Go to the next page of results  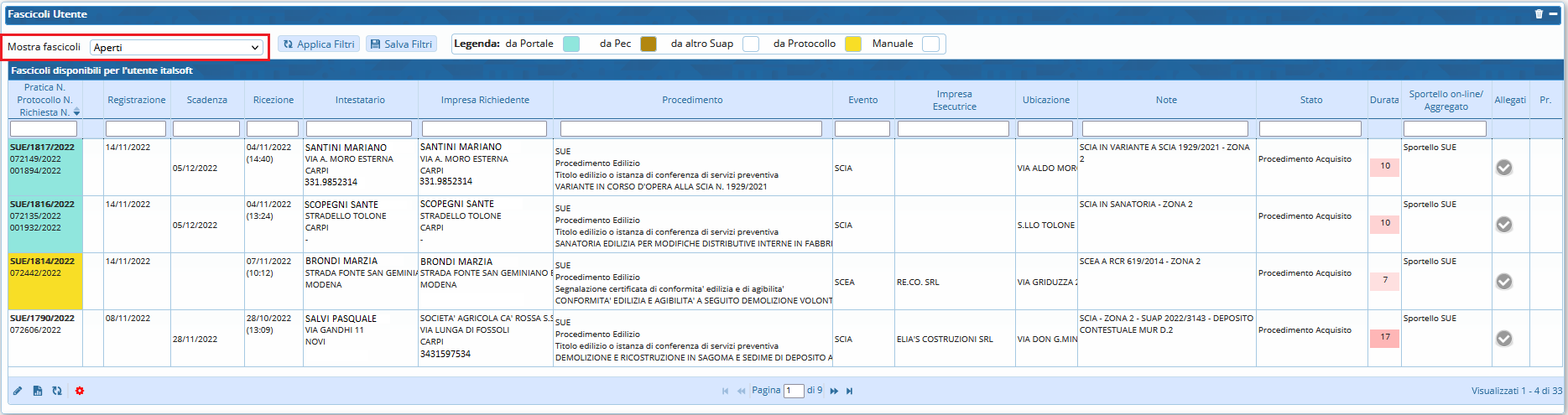click(x=834, y=391)
